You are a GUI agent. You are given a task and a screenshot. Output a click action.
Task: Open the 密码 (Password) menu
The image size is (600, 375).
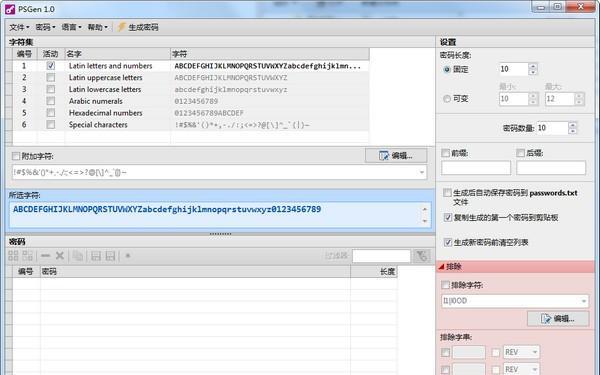point(45,27)
